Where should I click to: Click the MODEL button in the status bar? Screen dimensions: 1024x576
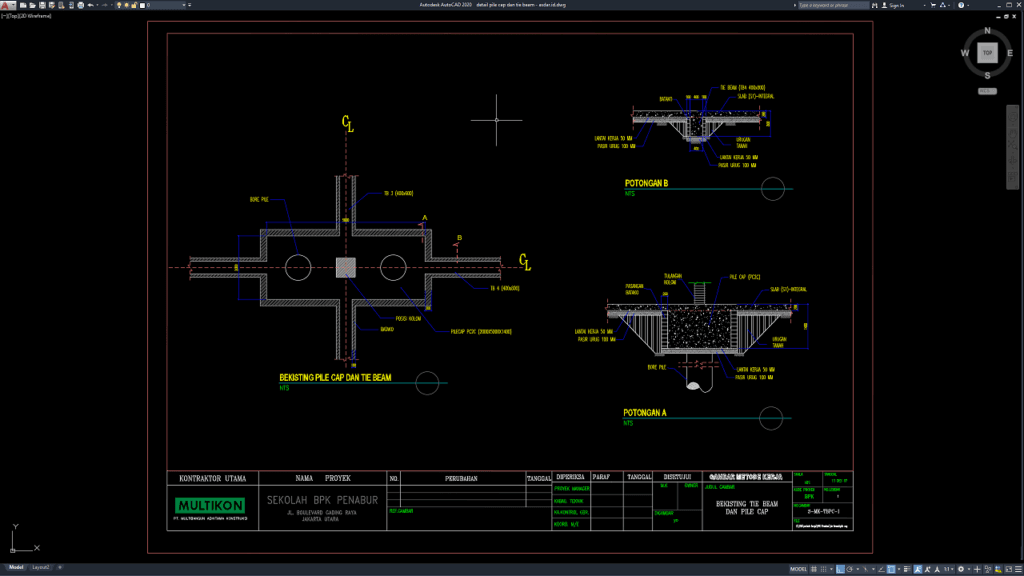(797, 569)
